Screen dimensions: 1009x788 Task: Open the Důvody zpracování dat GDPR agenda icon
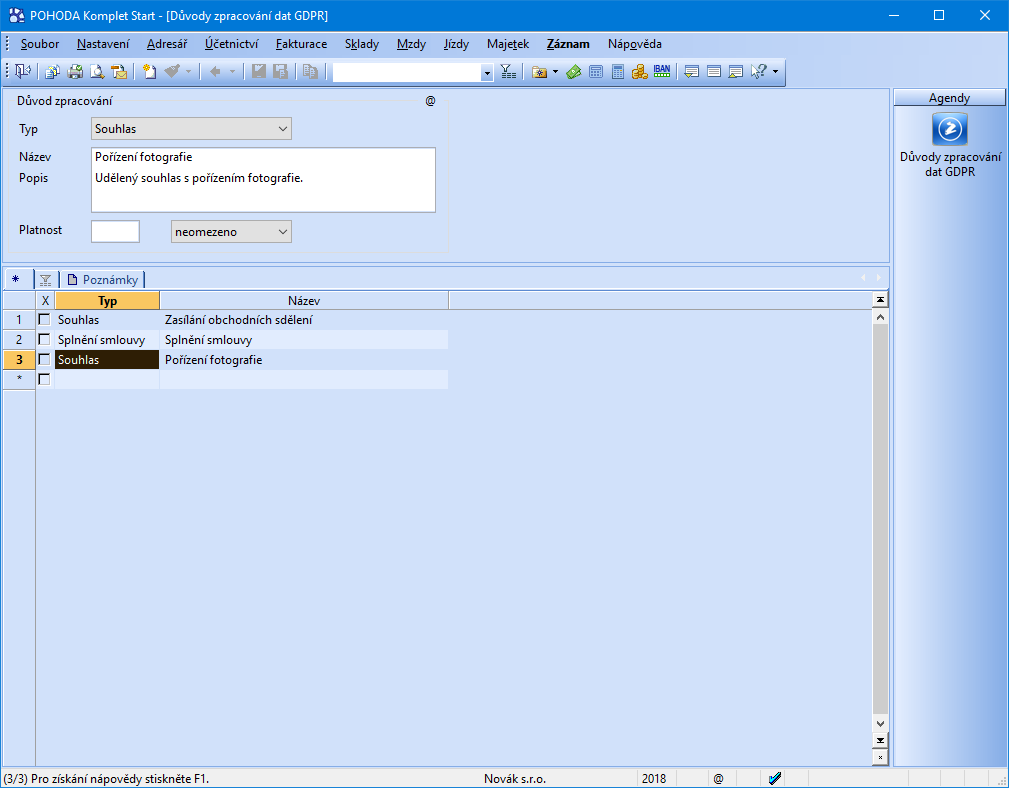[950, 130]
